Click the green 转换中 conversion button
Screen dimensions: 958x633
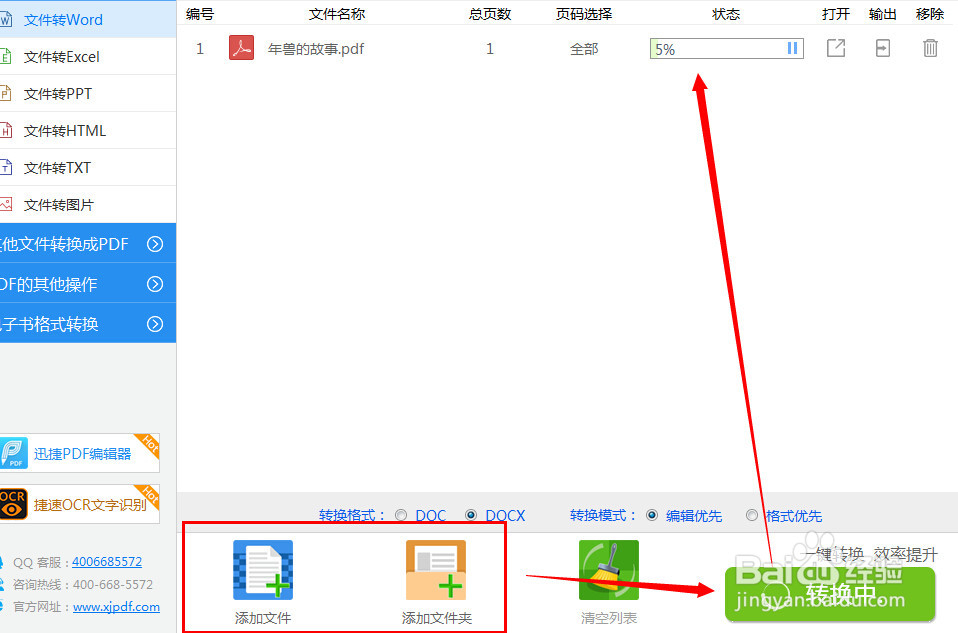click(828, 592)
